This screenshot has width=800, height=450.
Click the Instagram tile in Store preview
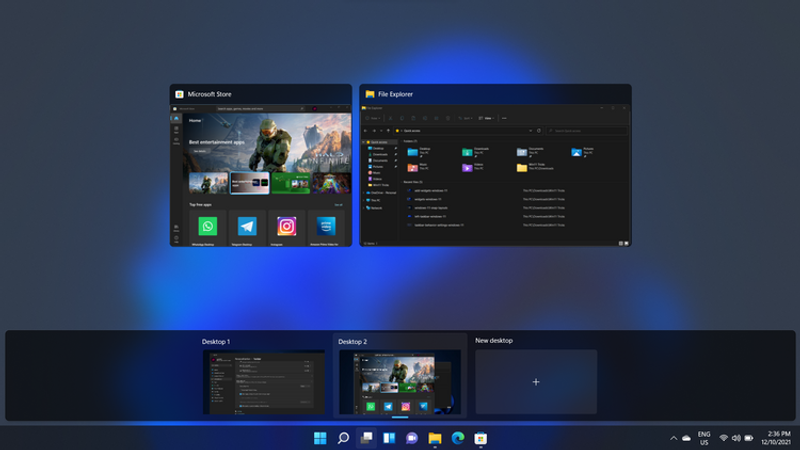[x=287, y=228]
